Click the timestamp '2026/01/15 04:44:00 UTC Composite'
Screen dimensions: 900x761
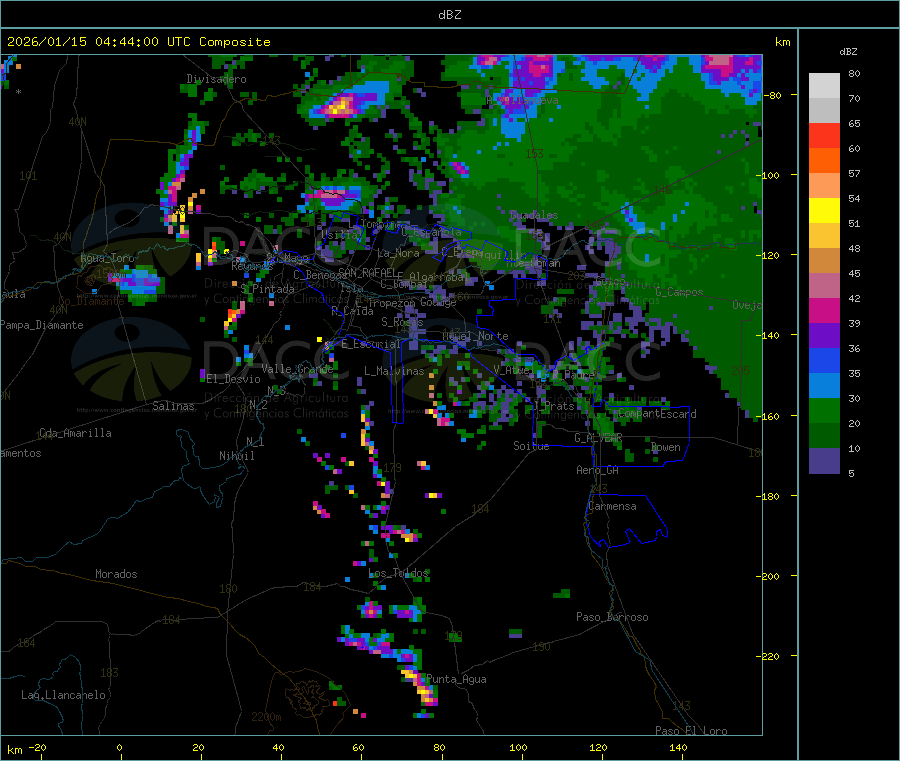point(138,42)
